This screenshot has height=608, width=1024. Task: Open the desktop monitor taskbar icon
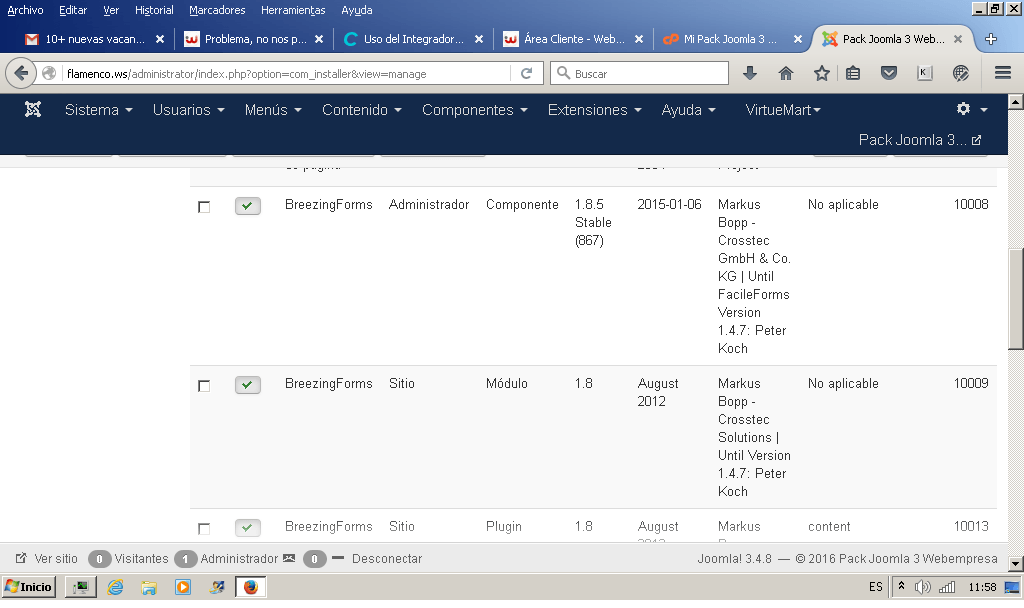coord(81,587)
